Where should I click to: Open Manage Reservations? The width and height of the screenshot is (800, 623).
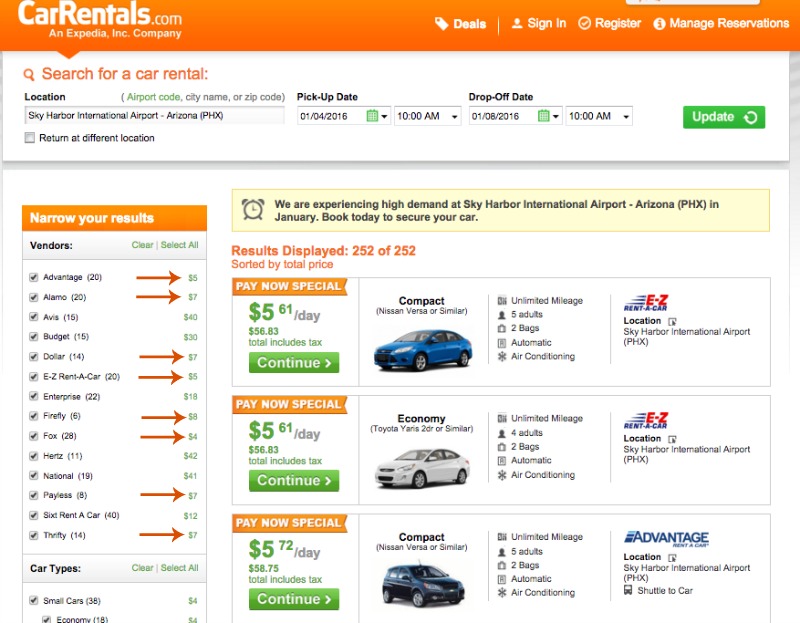point(721,23)
